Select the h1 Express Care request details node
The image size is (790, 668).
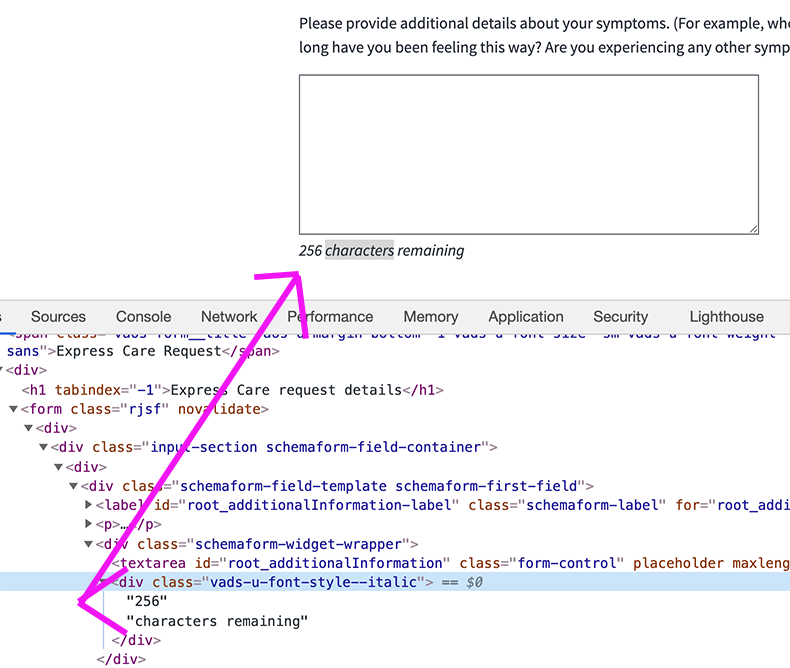pyautogui.click(x=232, y=390)
